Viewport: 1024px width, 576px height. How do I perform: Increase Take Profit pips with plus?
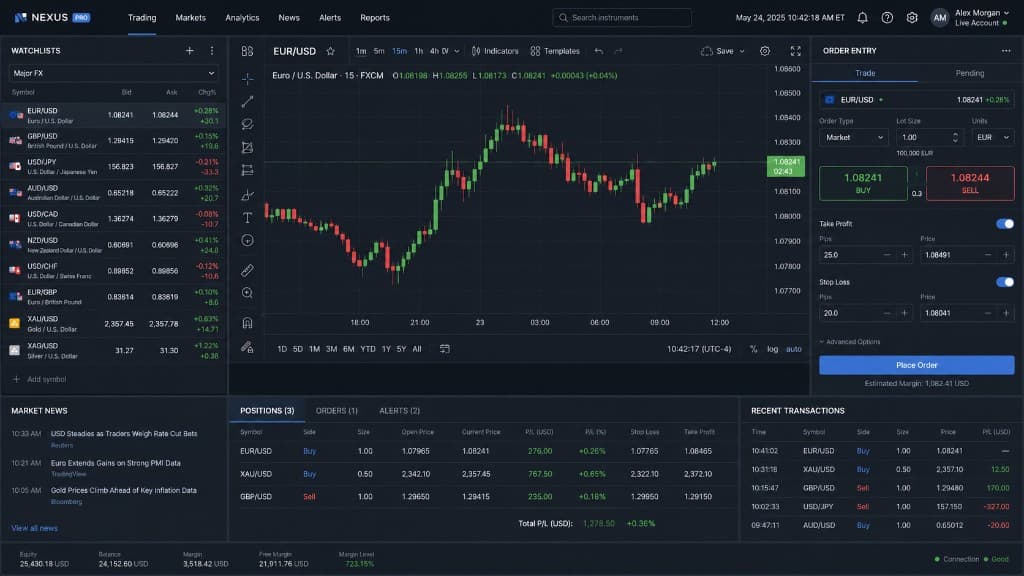(x=904, y=255)
